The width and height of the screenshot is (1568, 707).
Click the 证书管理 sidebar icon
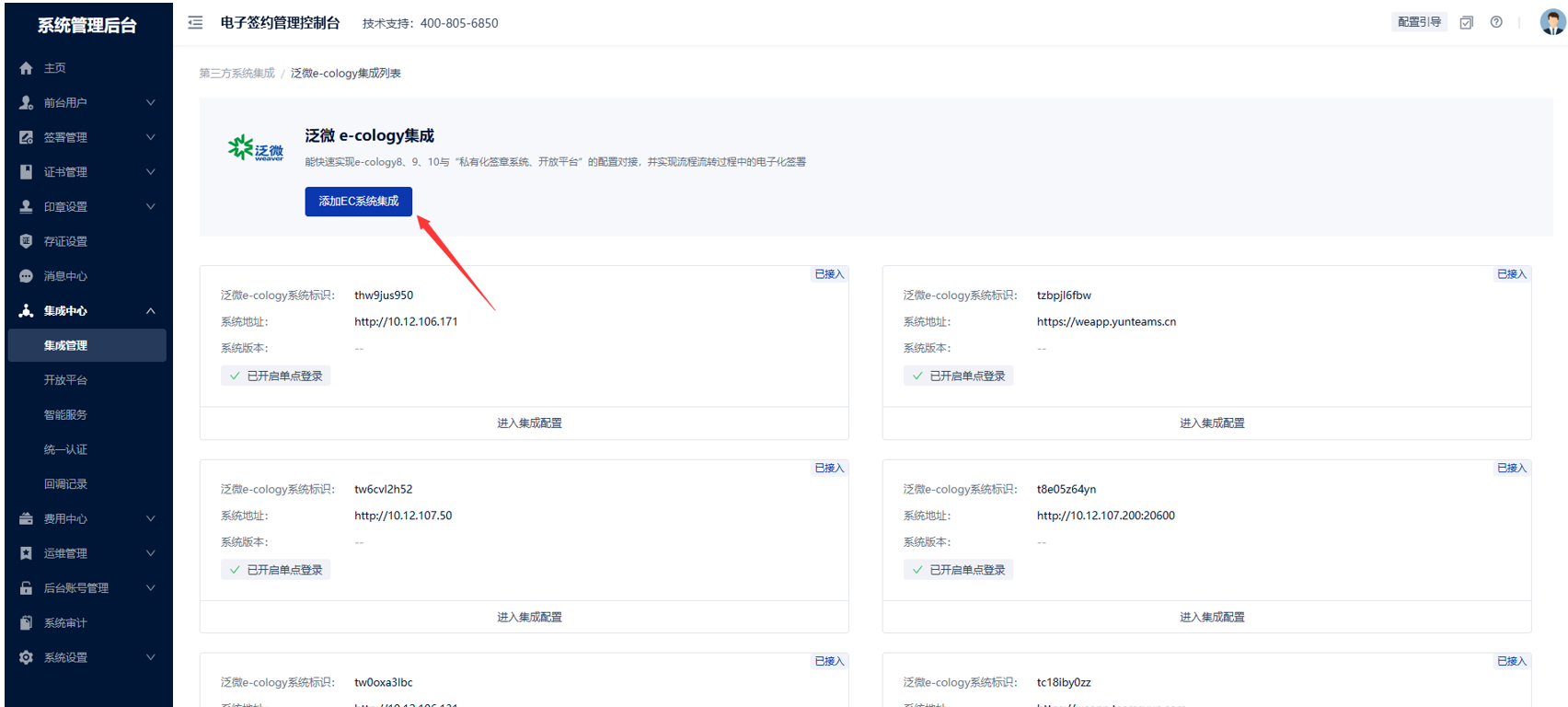pyautogui.click(x=26, y=172)
